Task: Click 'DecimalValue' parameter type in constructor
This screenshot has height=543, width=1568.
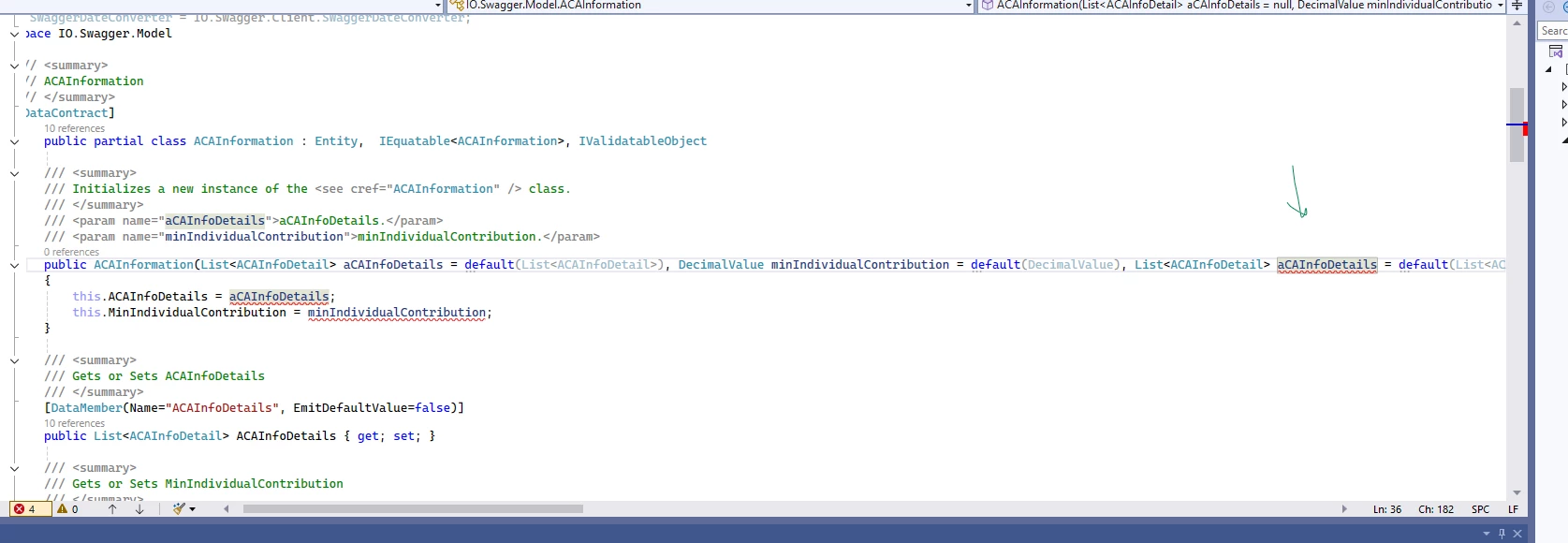Action: pyautogui.click(x=721, y=265)
